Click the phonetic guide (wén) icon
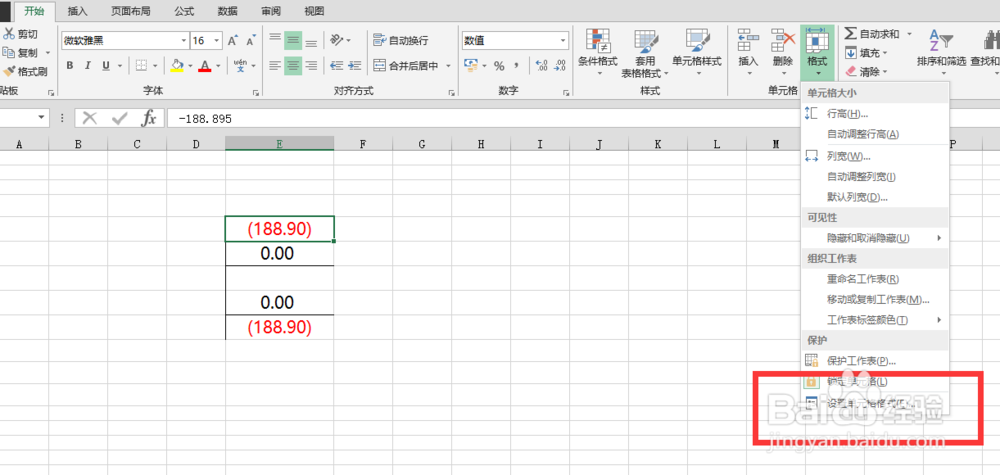This screenshot has height=475, width=1000. coord(240,65)
